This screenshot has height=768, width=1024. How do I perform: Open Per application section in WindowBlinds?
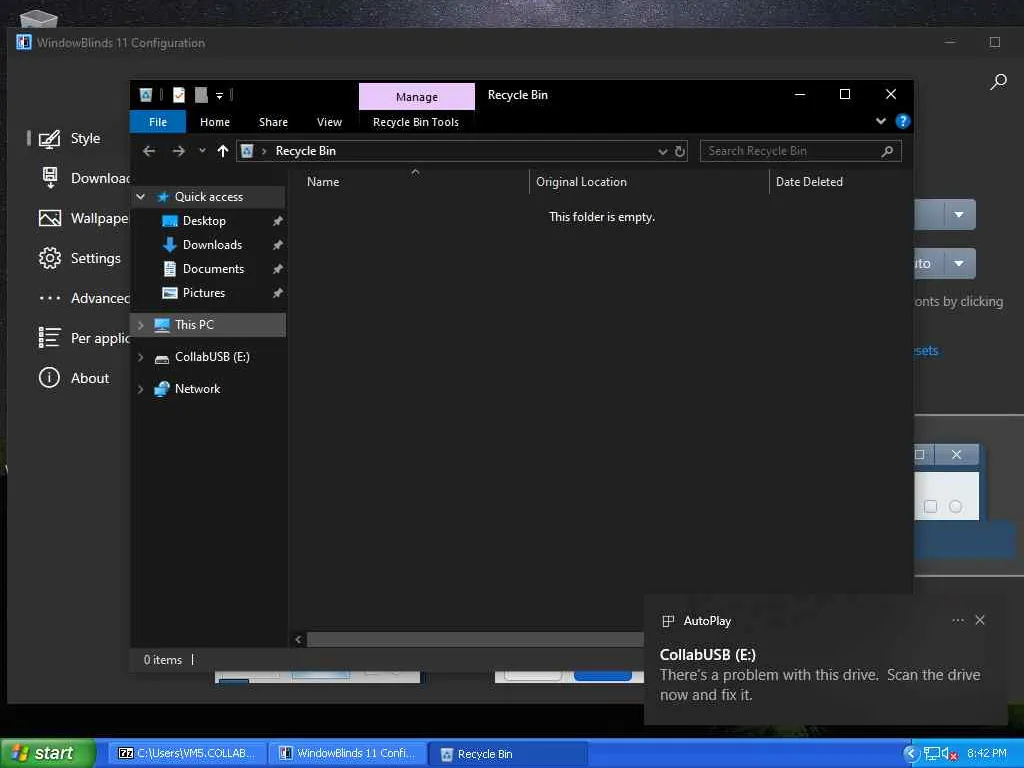tap(99, 338)
